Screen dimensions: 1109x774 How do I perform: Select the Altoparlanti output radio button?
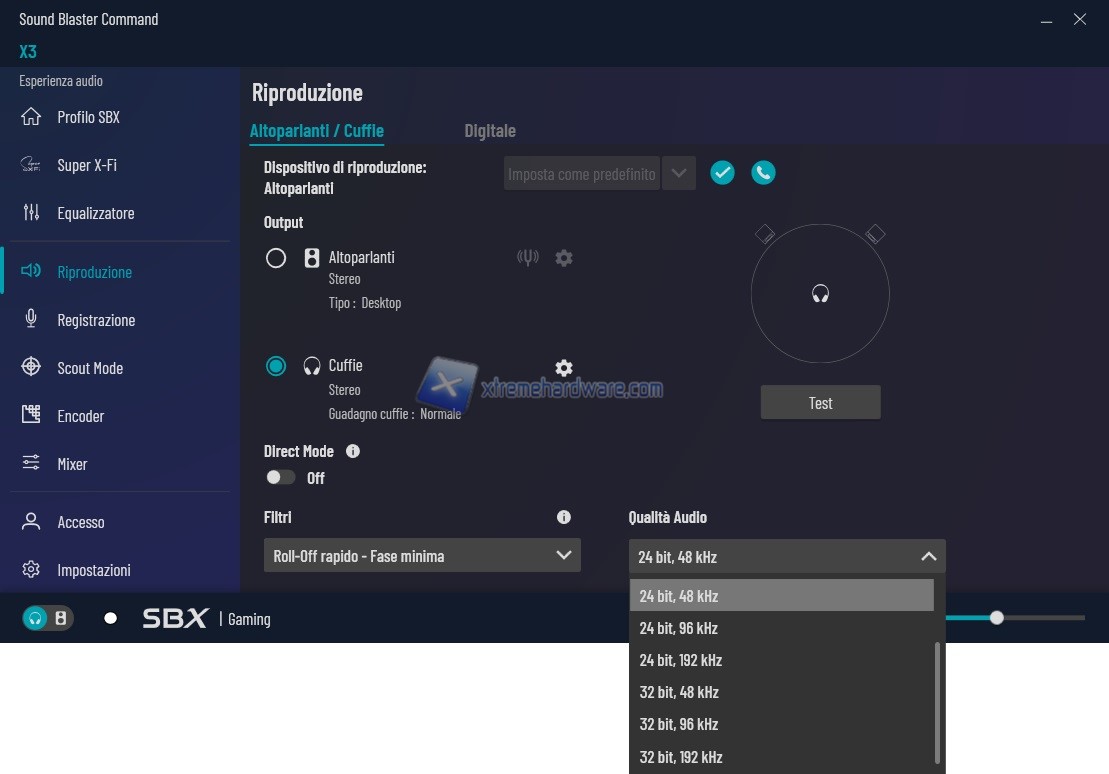[276, 258]
